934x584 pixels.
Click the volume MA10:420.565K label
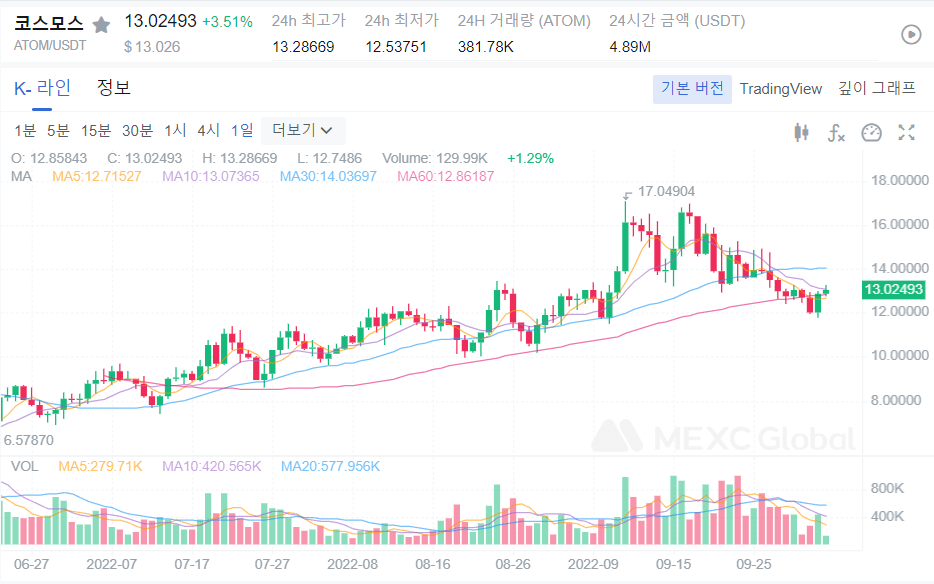click(x=211, y=466)
